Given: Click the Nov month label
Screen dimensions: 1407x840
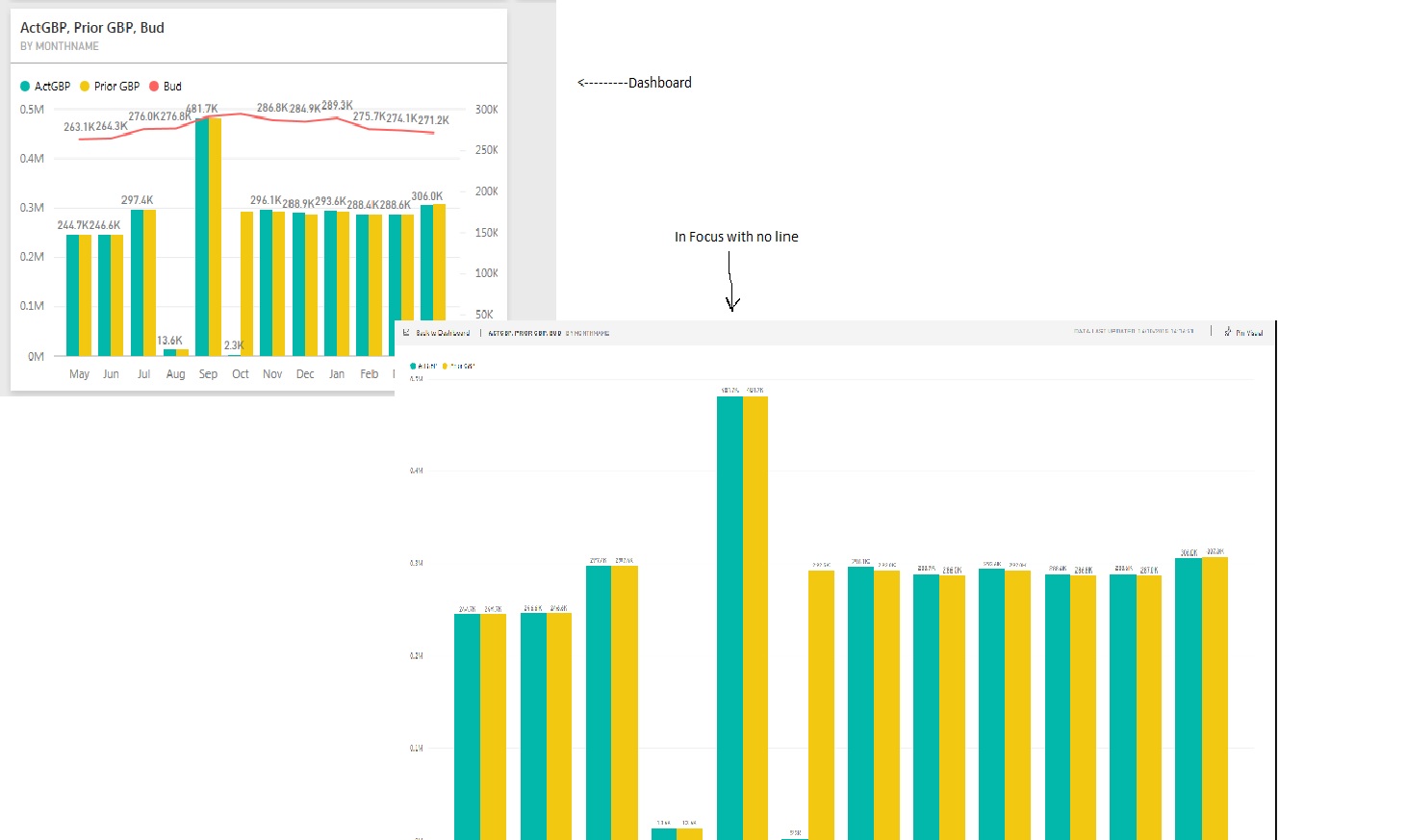Looking at the screenshot, I should (x=272, y=374).
